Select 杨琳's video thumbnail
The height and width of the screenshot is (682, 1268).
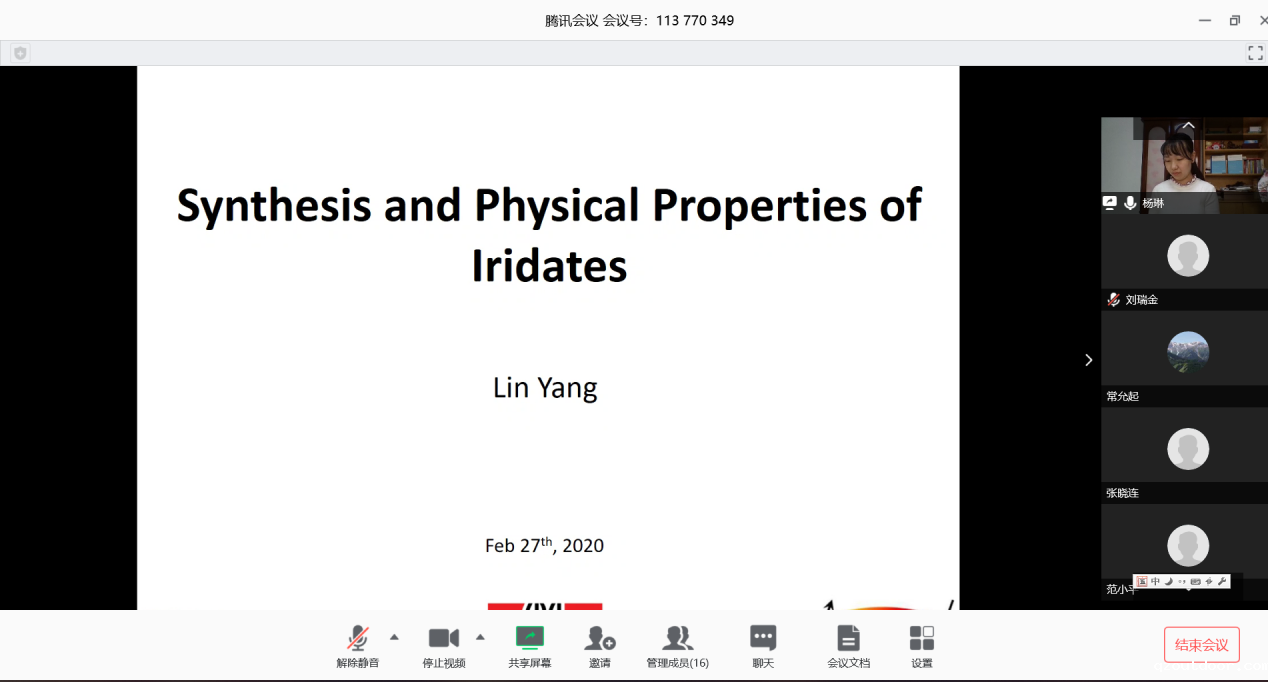tap(1183, 160)
